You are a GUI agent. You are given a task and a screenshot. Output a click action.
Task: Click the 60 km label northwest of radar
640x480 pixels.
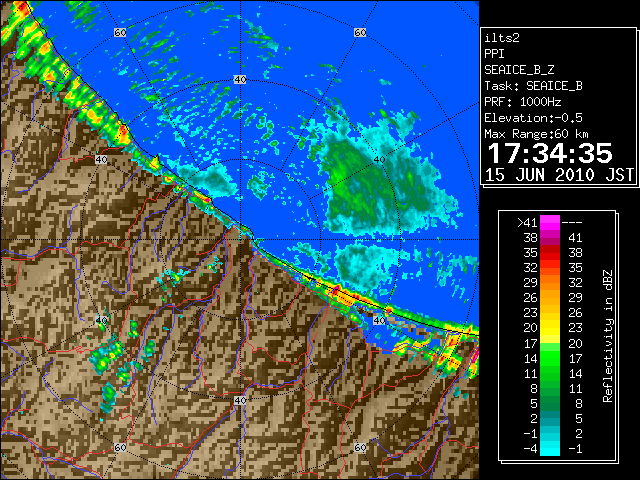(x=120, y=32)
